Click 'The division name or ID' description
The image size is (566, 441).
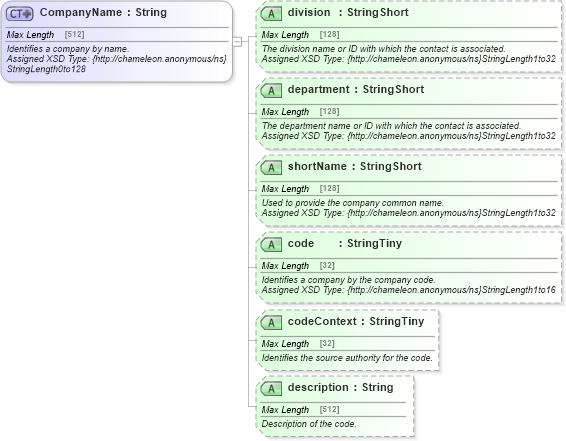383,49
